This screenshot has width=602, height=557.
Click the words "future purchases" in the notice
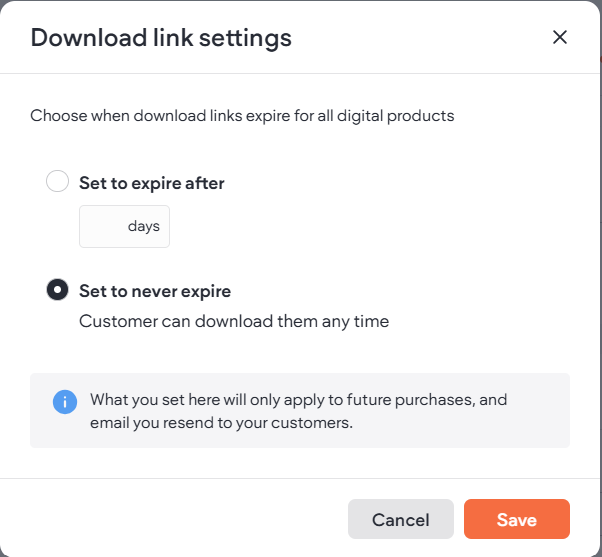pos(413,400)
